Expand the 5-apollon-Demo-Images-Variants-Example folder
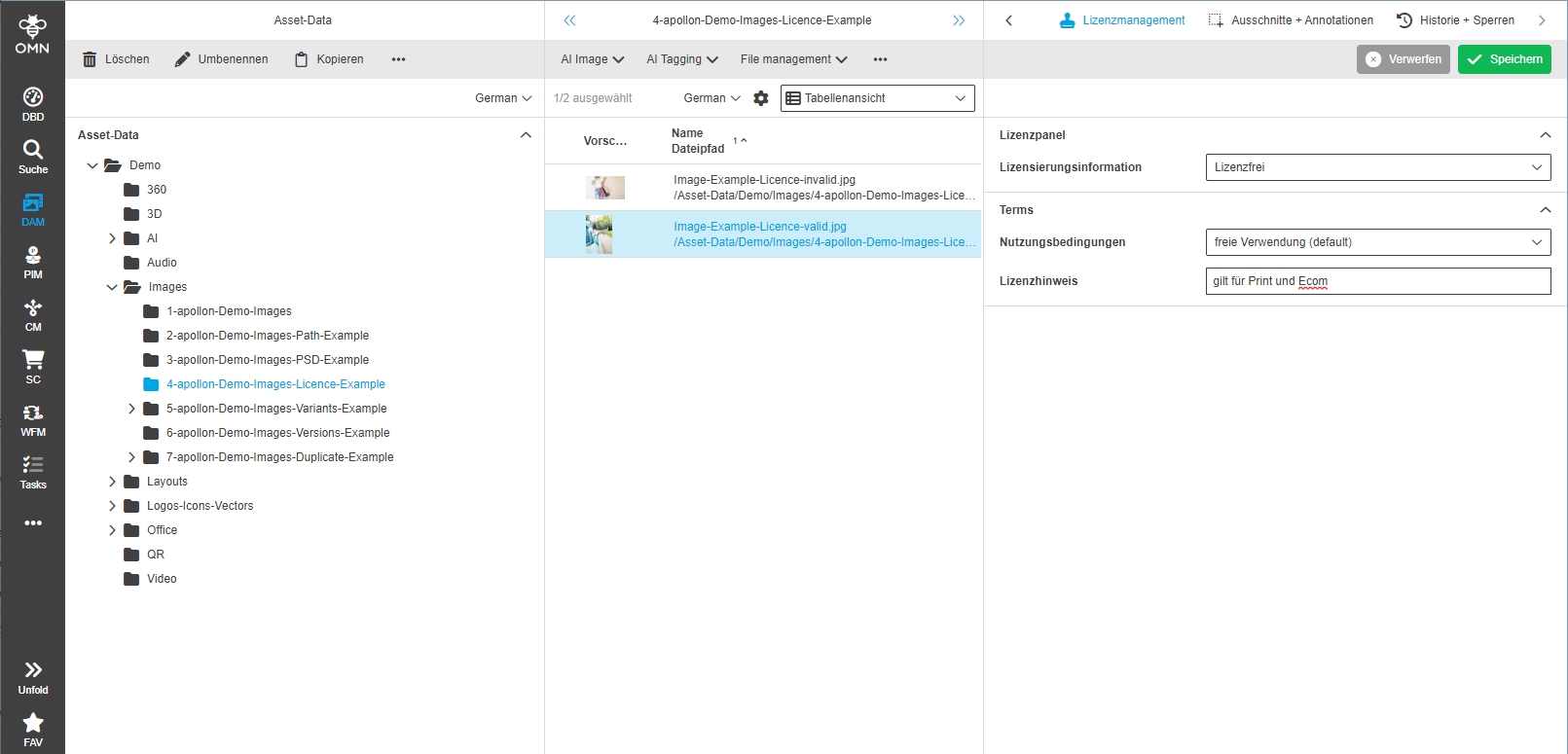This screenshot has height=754, width=1568. point(131,409)
